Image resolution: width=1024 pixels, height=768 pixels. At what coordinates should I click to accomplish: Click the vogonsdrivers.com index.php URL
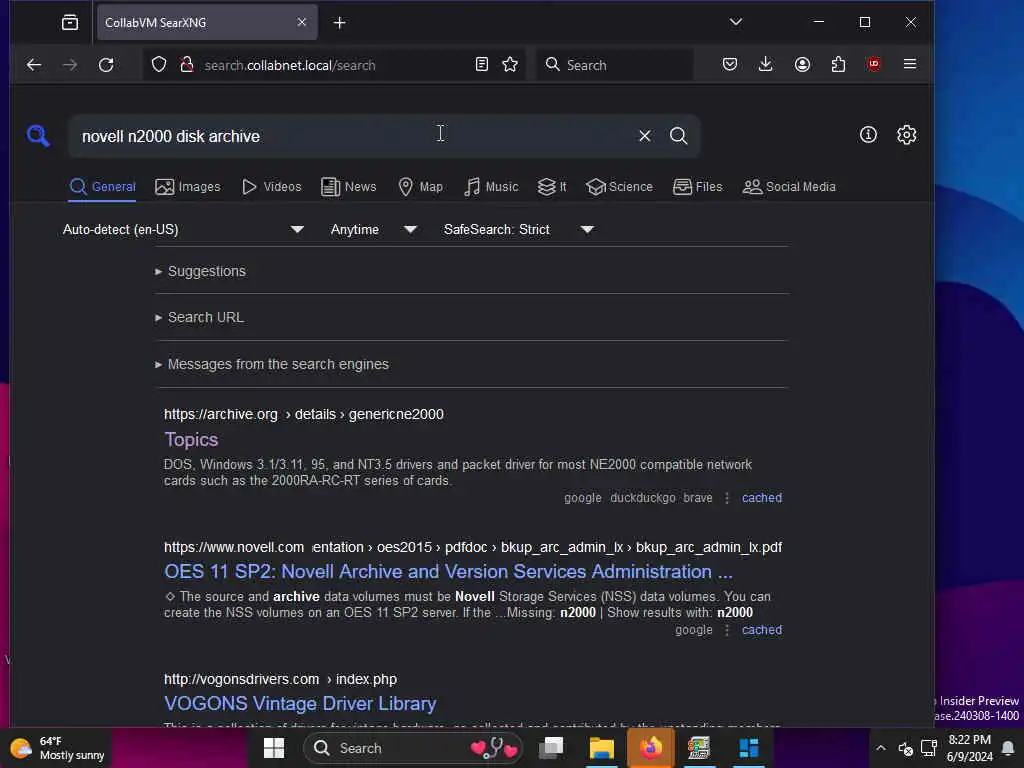click(280, 679)
